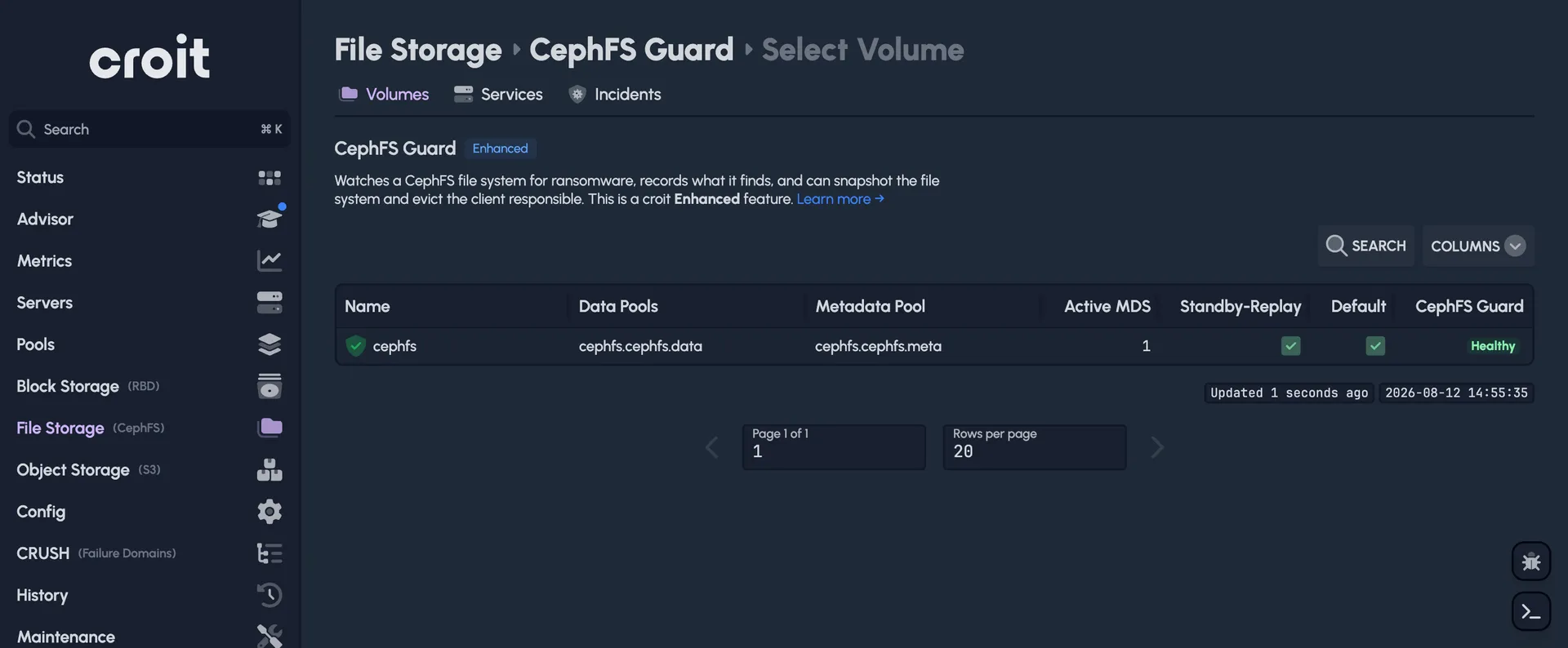Click the green shield icon beside cephfs
This screenshot has height=648, width=1568.
(x=355, y=346)
